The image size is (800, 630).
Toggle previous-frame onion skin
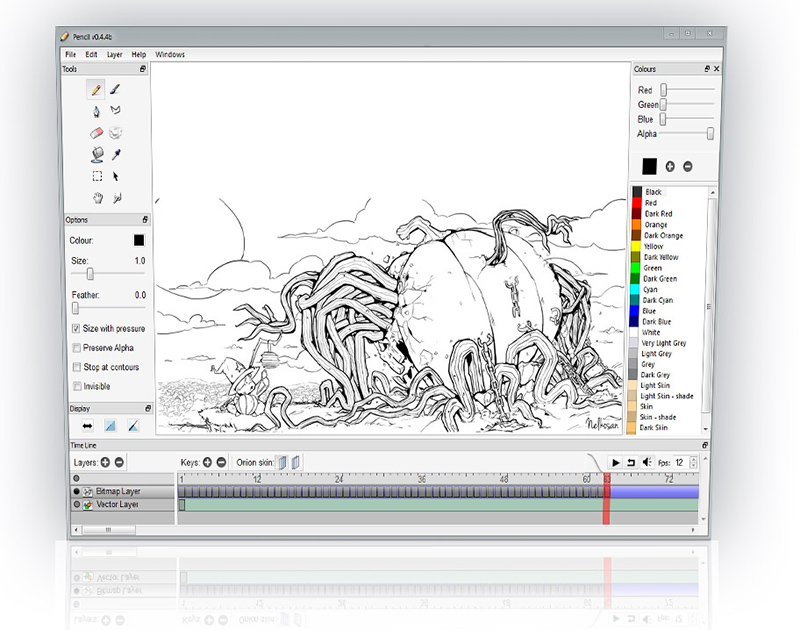click(282, 463)
